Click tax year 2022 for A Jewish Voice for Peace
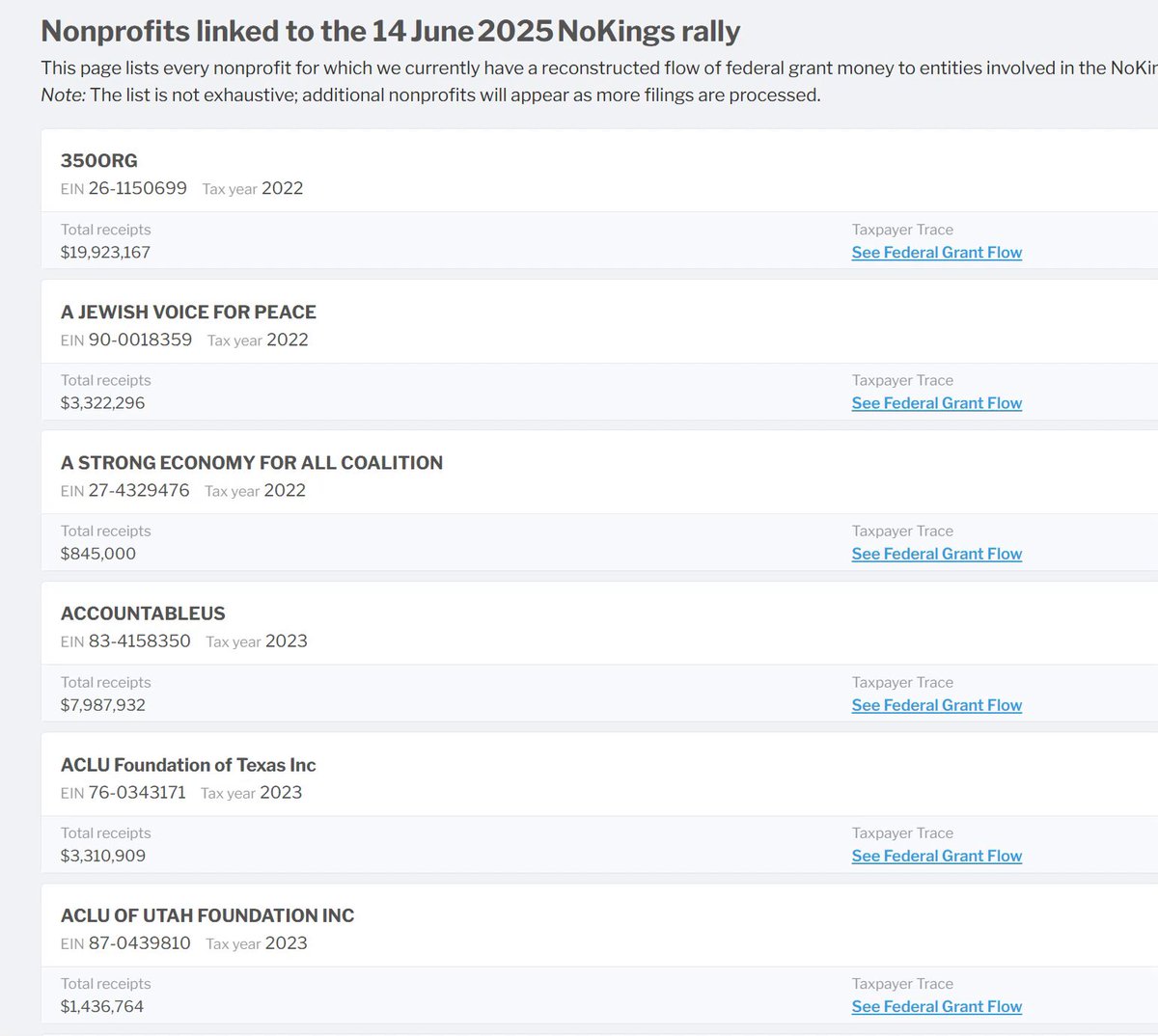Image resolution: width=1158 pixels, height=1036 pixels. click(x=288, y=340)
